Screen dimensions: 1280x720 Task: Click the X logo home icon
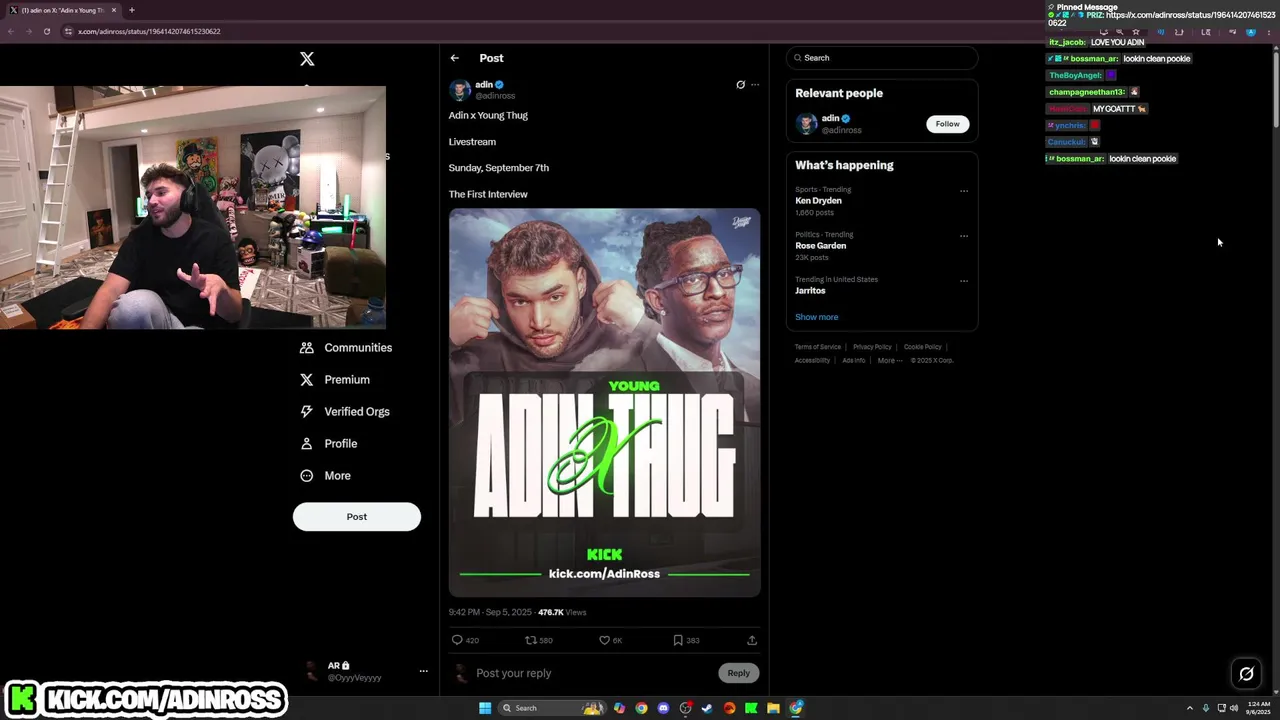coord(307,59)
